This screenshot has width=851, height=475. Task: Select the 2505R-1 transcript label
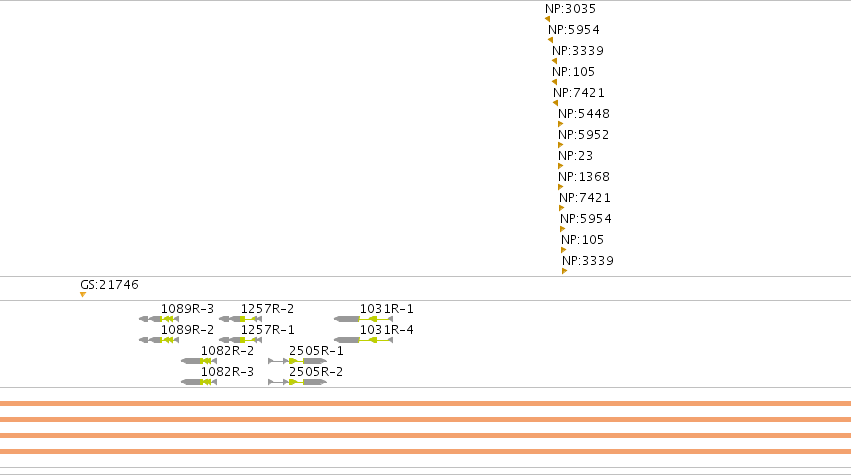click(x=316, y=351)
